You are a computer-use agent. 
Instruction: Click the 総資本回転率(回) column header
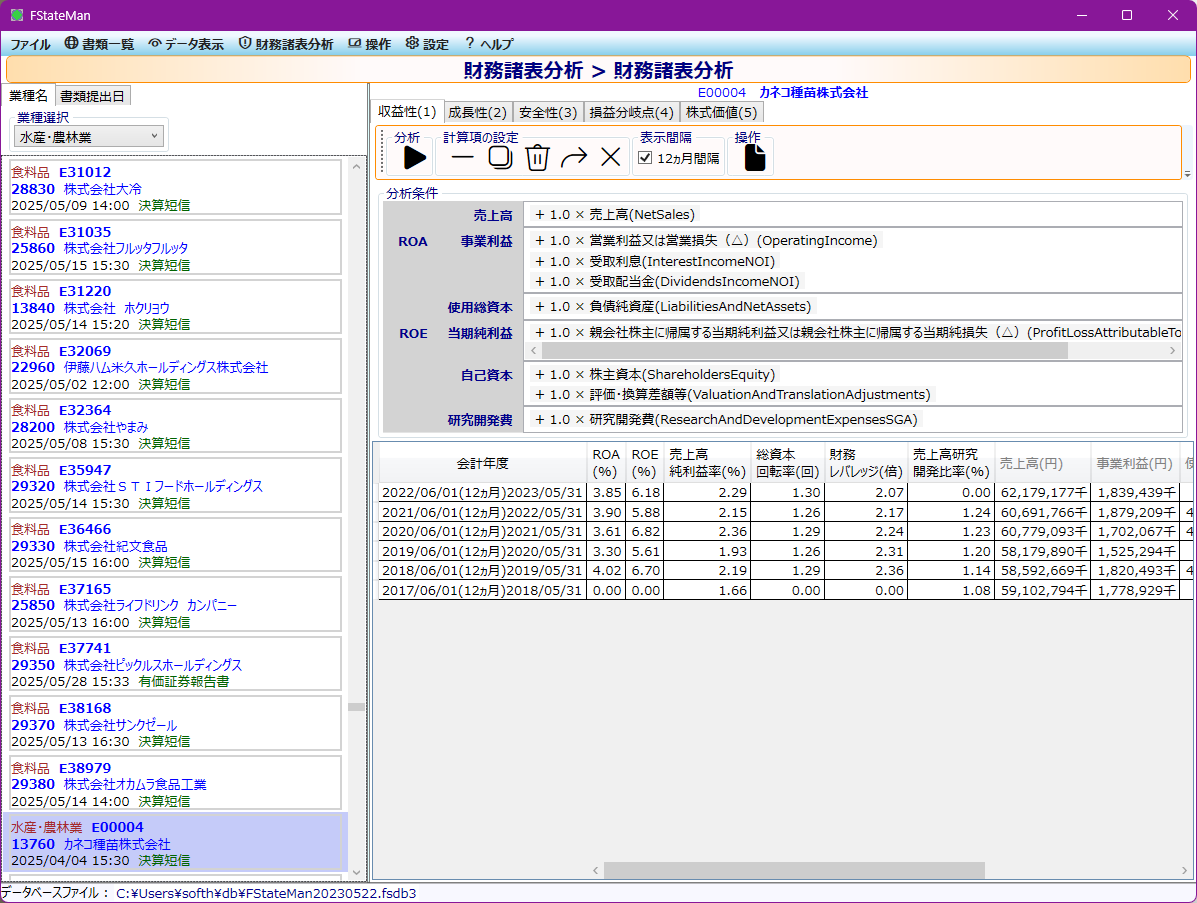tap(787, 463)
